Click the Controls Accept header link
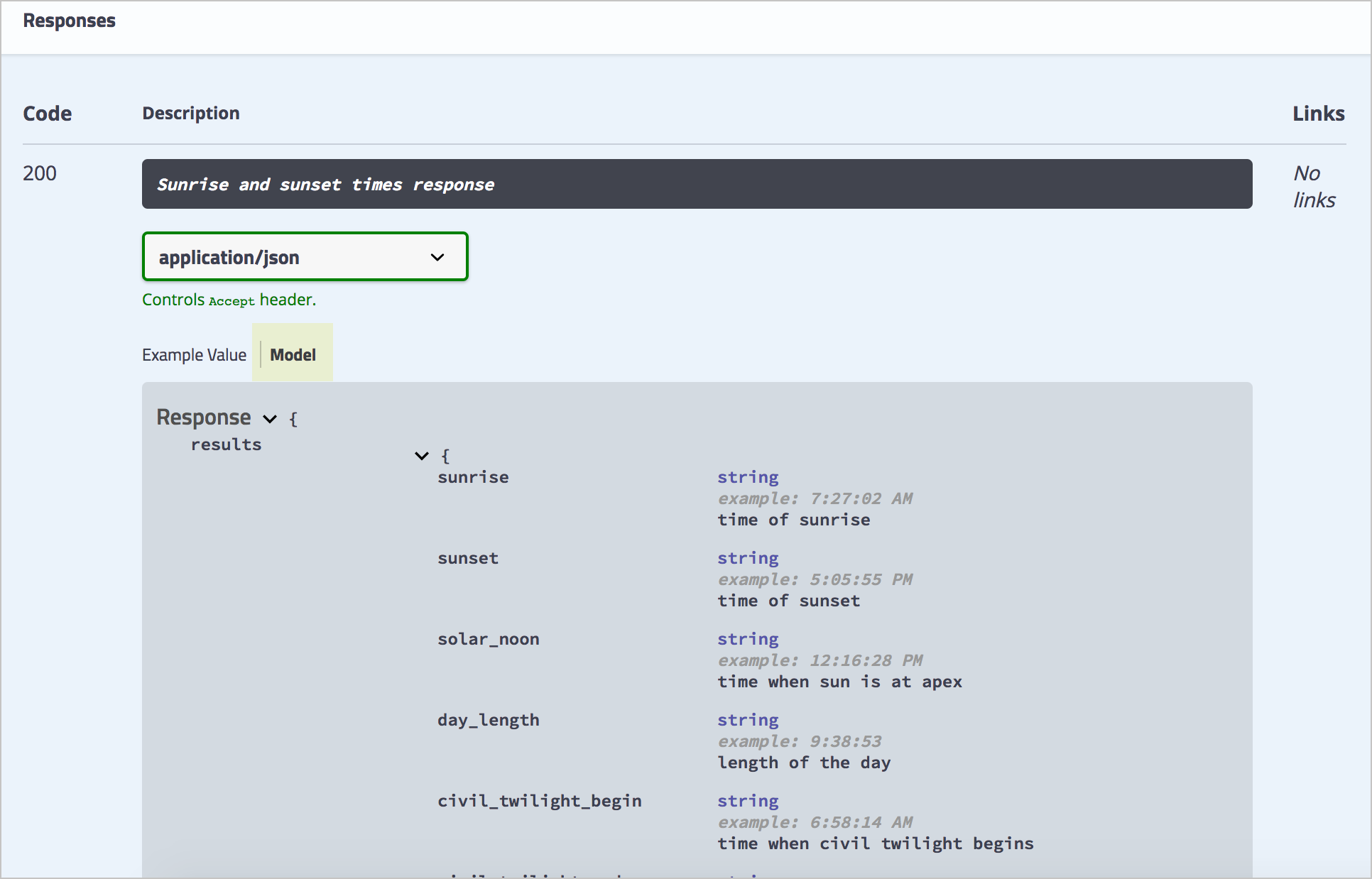The image size is (1372, 879). pos(229,299)
